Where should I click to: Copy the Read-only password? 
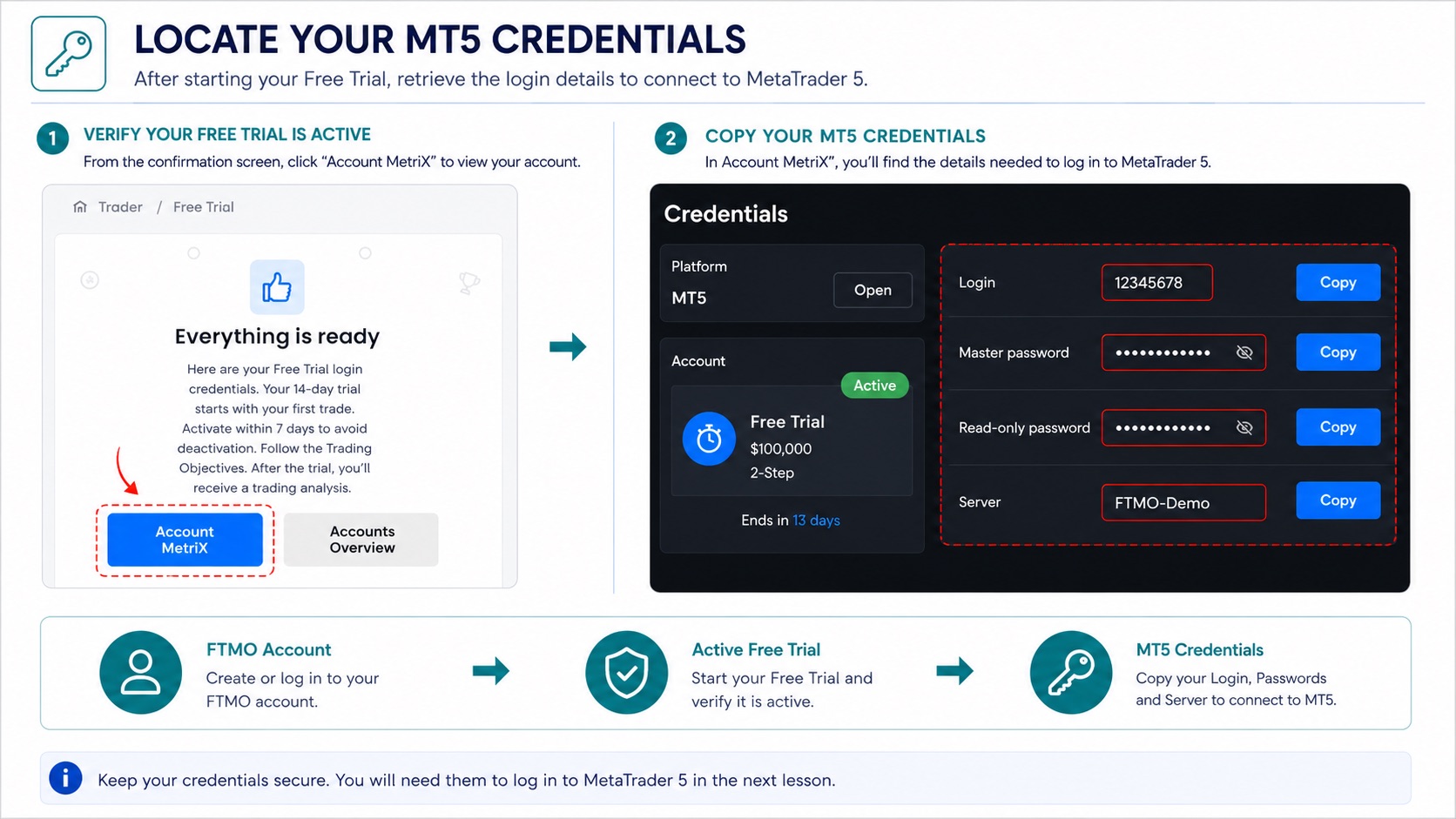(1338, 426)
